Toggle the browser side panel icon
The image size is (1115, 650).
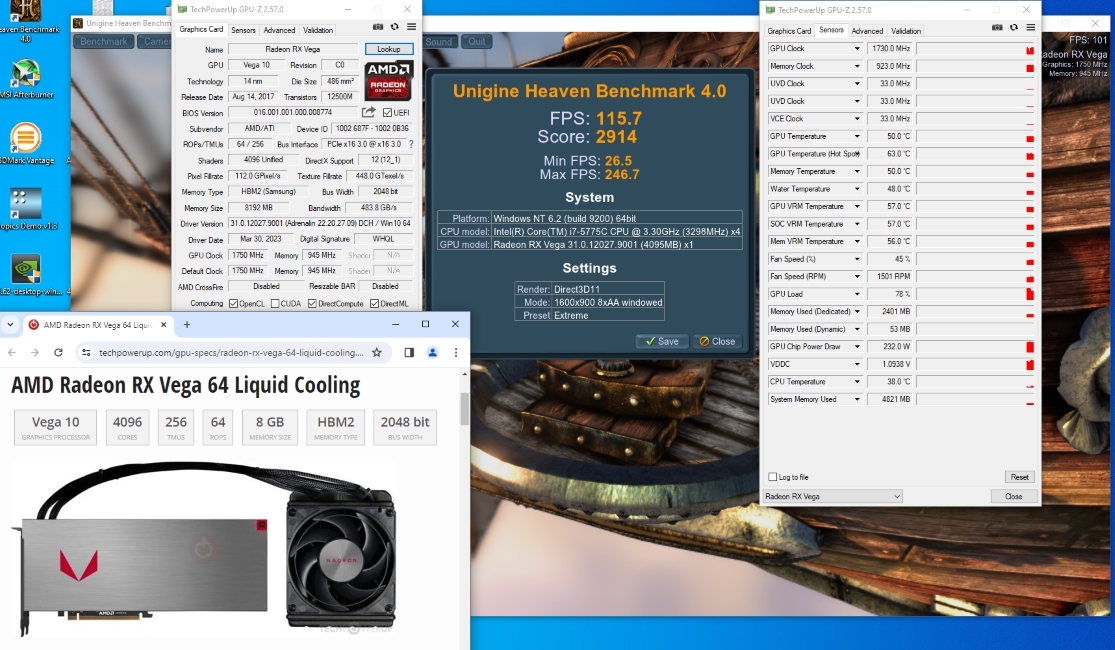409,353
